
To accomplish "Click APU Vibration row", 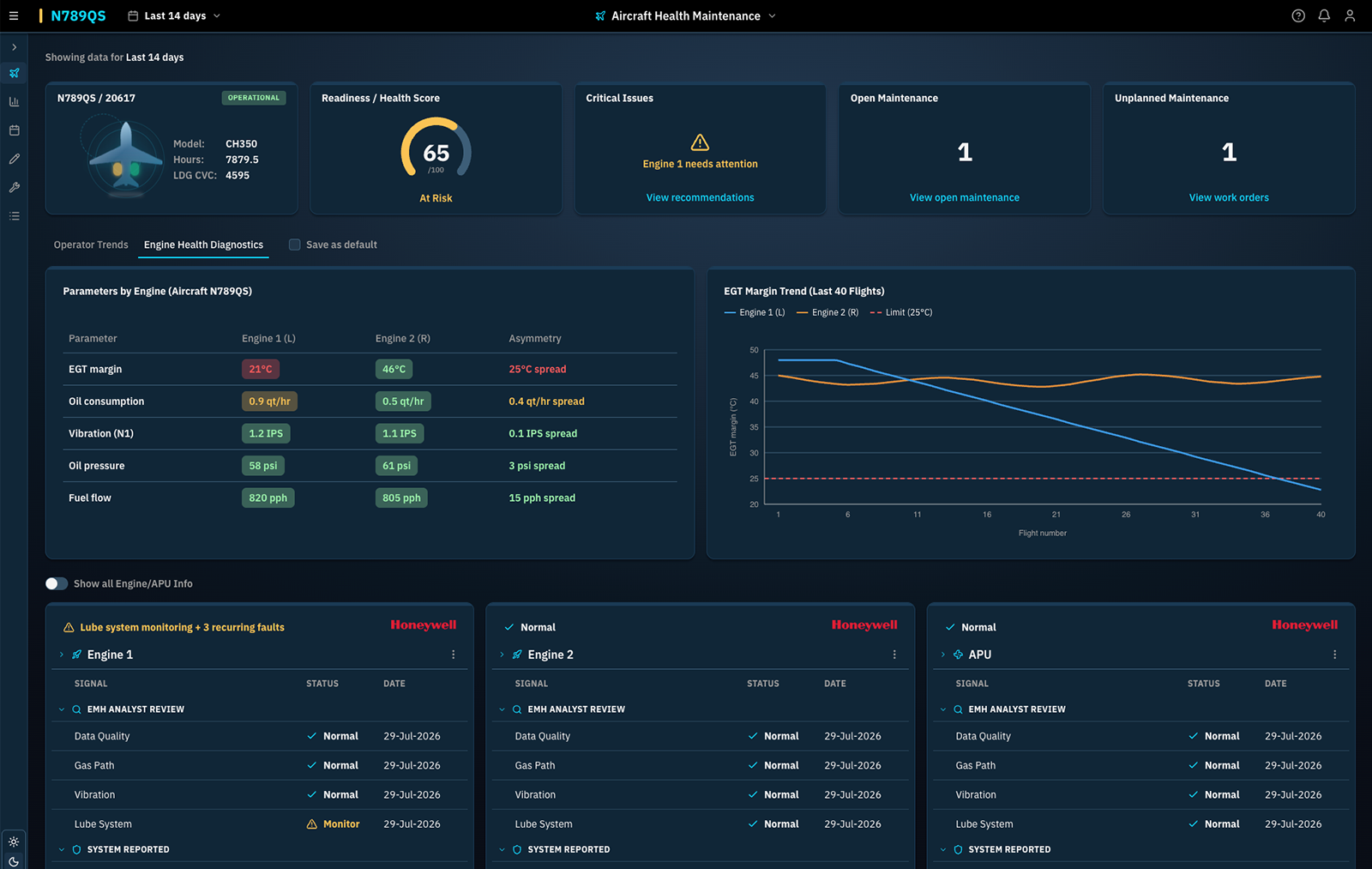I will click(1140, 795).
